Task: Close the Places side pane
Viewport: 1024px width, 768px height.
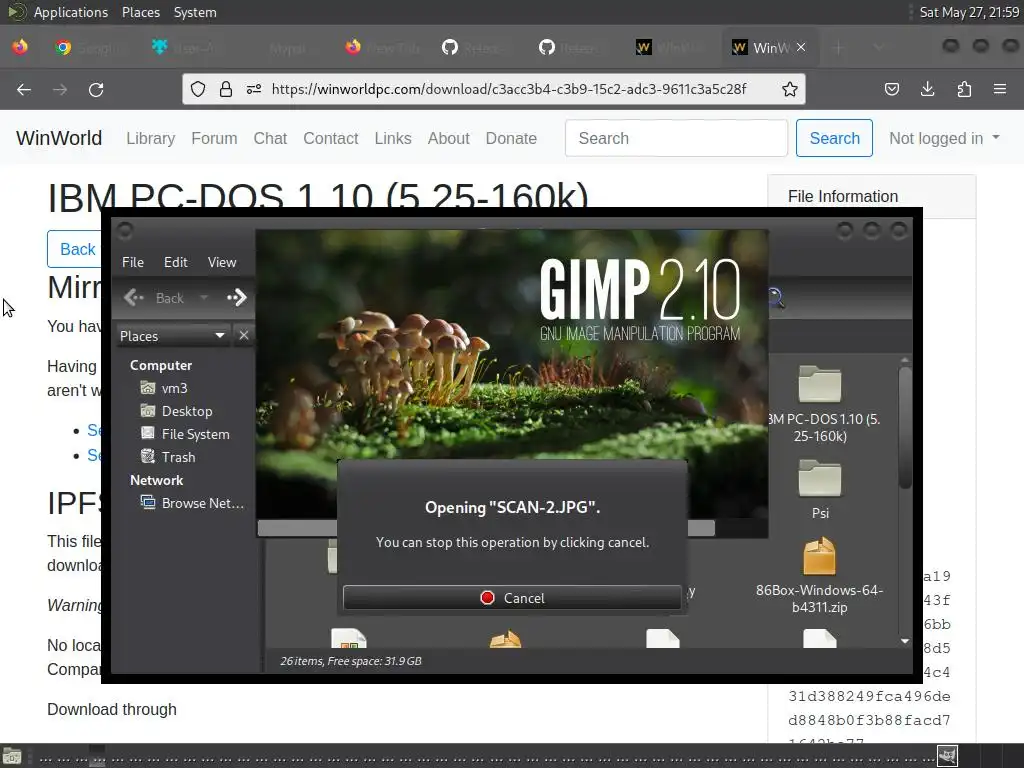Action: coord(244,335)
